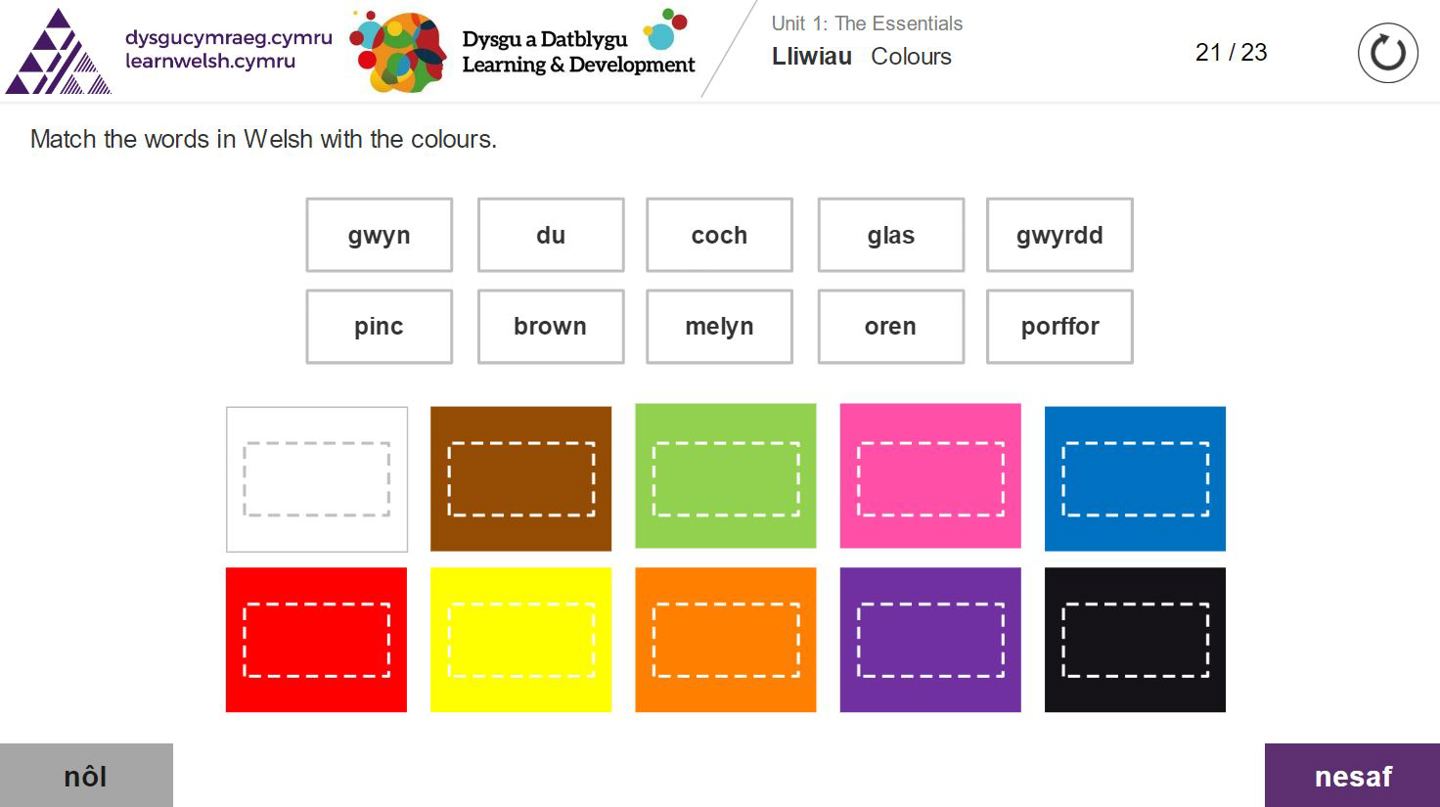Click the light green colour square
The height and width of the screenshot is (807, 1440).
(x=725, y=477)
